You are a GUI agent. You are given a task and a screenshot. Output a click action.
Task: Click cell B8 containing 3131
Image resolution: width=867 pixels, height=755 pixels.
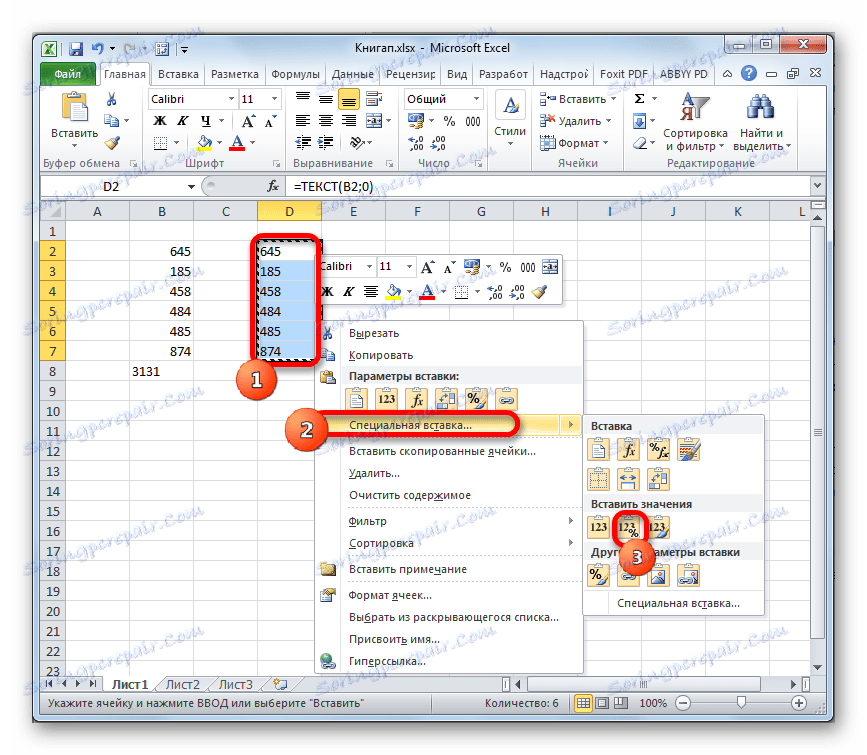[x=161, y=372]
